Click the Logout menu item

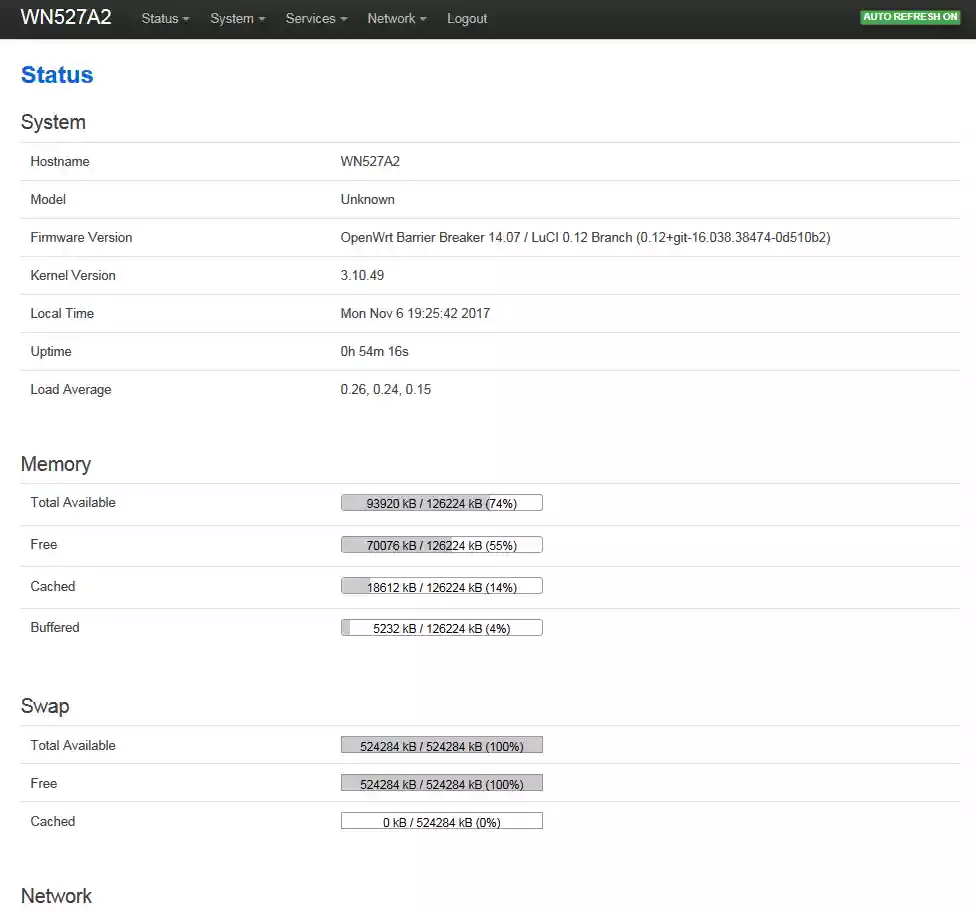pyautogui.click(x=466, y=18)
